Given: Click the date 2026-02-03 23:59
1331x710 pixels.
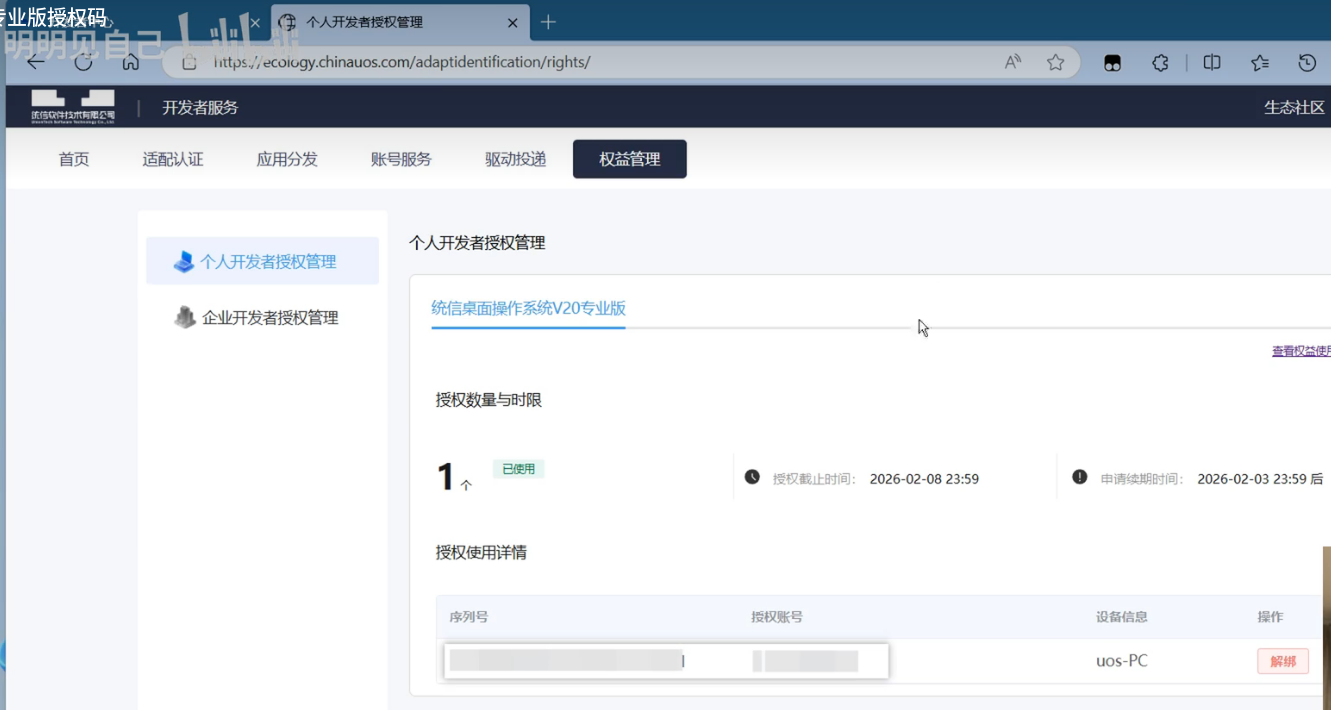Looking at the screenshot, I should [1252, 479].
